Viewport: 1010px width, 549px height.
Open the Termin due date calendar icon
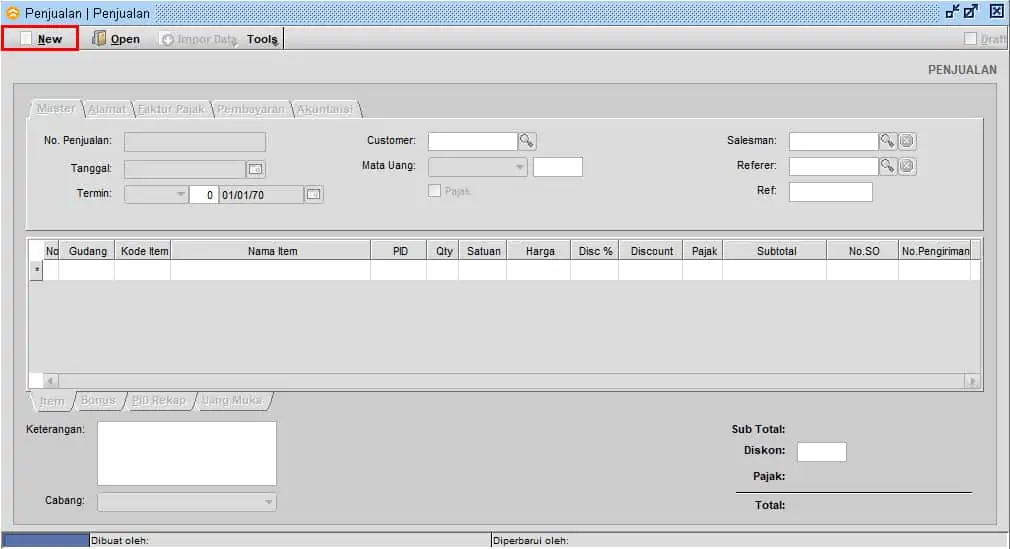(x=313, y=194)
